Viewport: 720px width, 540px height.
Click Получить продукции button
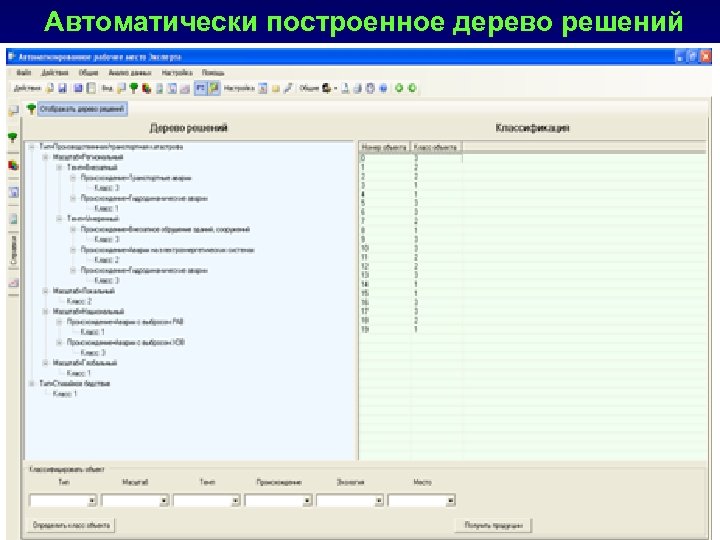coord(493,525)
